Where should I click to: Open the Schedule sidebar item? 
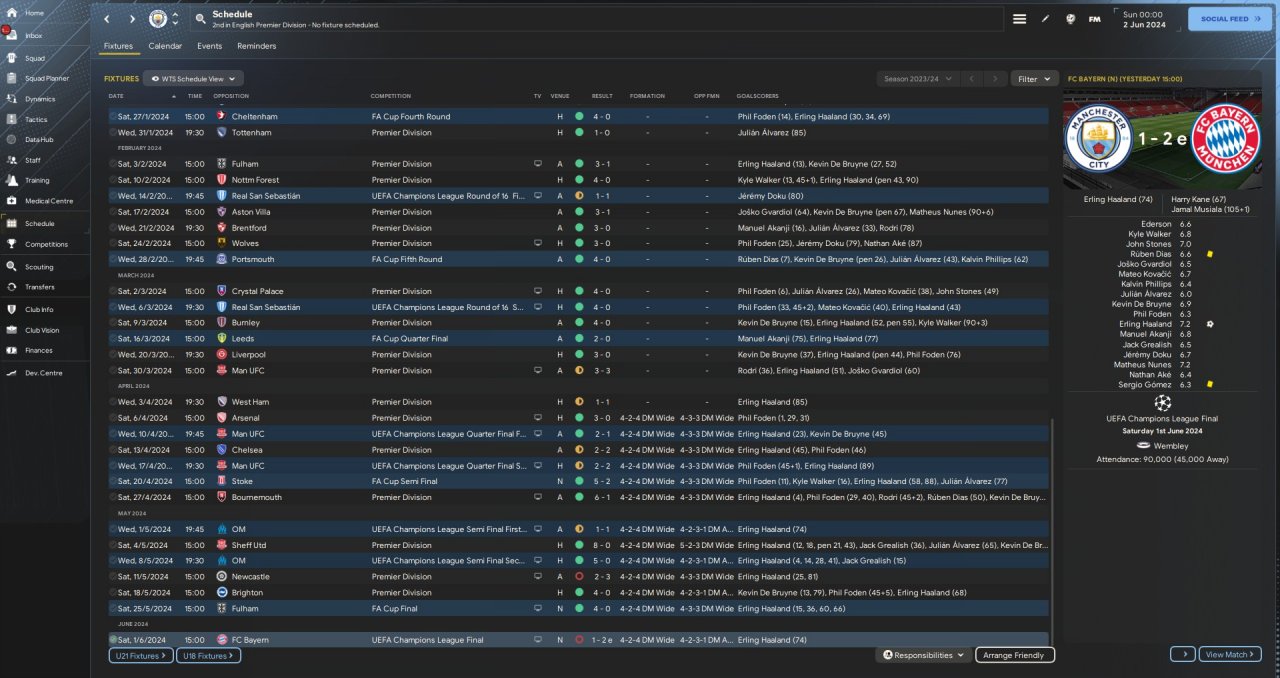click(44, 224)
